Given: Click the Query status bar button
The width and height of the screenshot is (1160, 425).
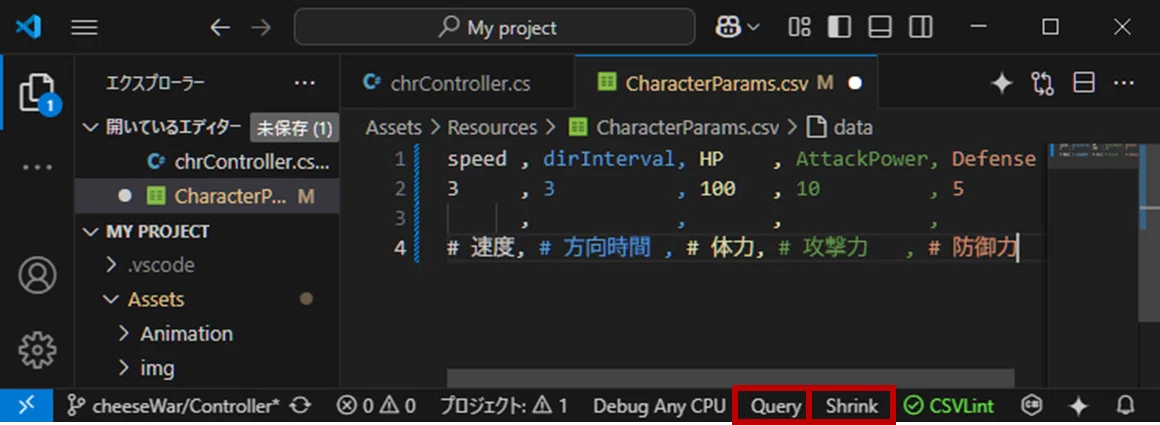Looking at the screenshot, I should pos(776,406).
